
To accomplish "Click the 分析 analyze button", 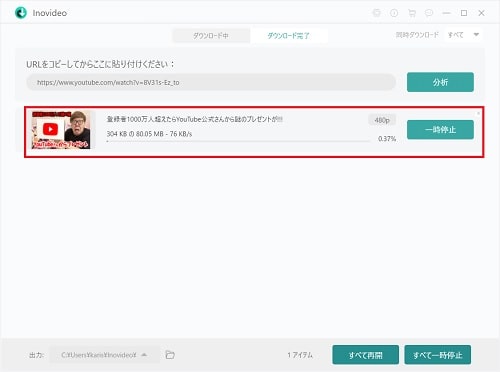I will pos(440,82).
